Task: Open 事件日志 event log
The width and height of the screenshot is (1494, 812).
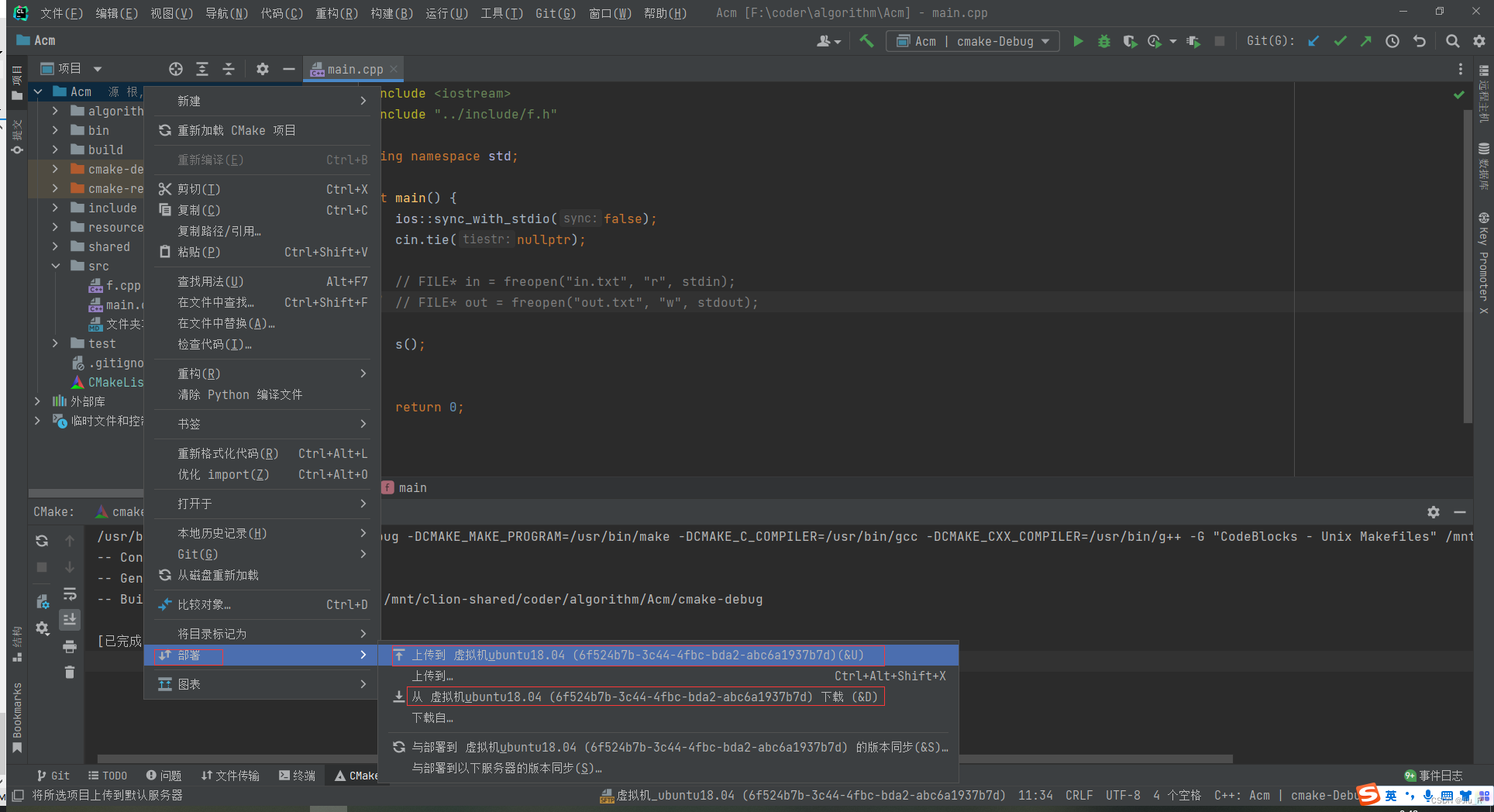Action: tap(1433, 776)
